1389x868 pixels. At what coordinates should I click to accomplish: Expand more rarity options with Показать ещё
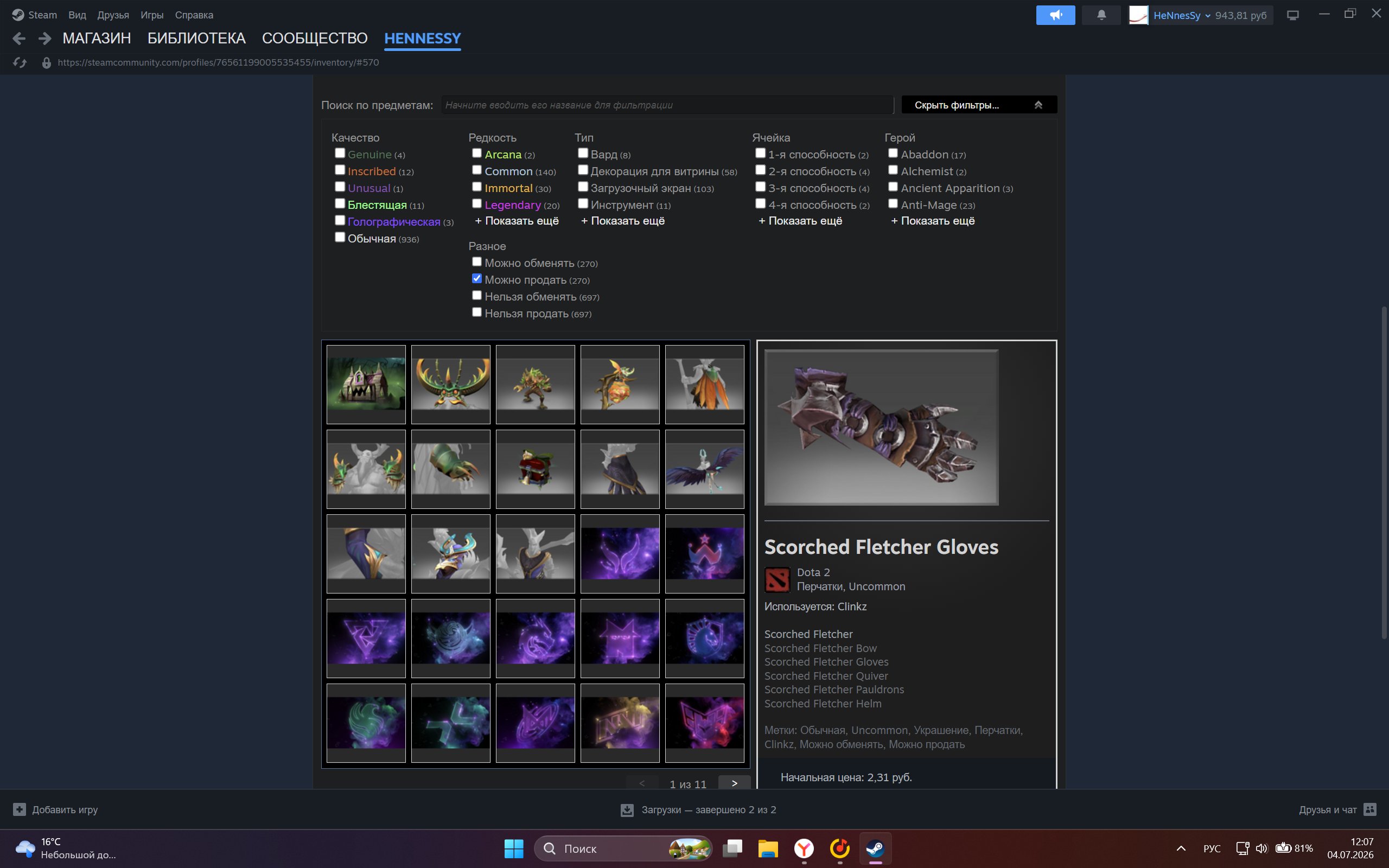[517, 221]
